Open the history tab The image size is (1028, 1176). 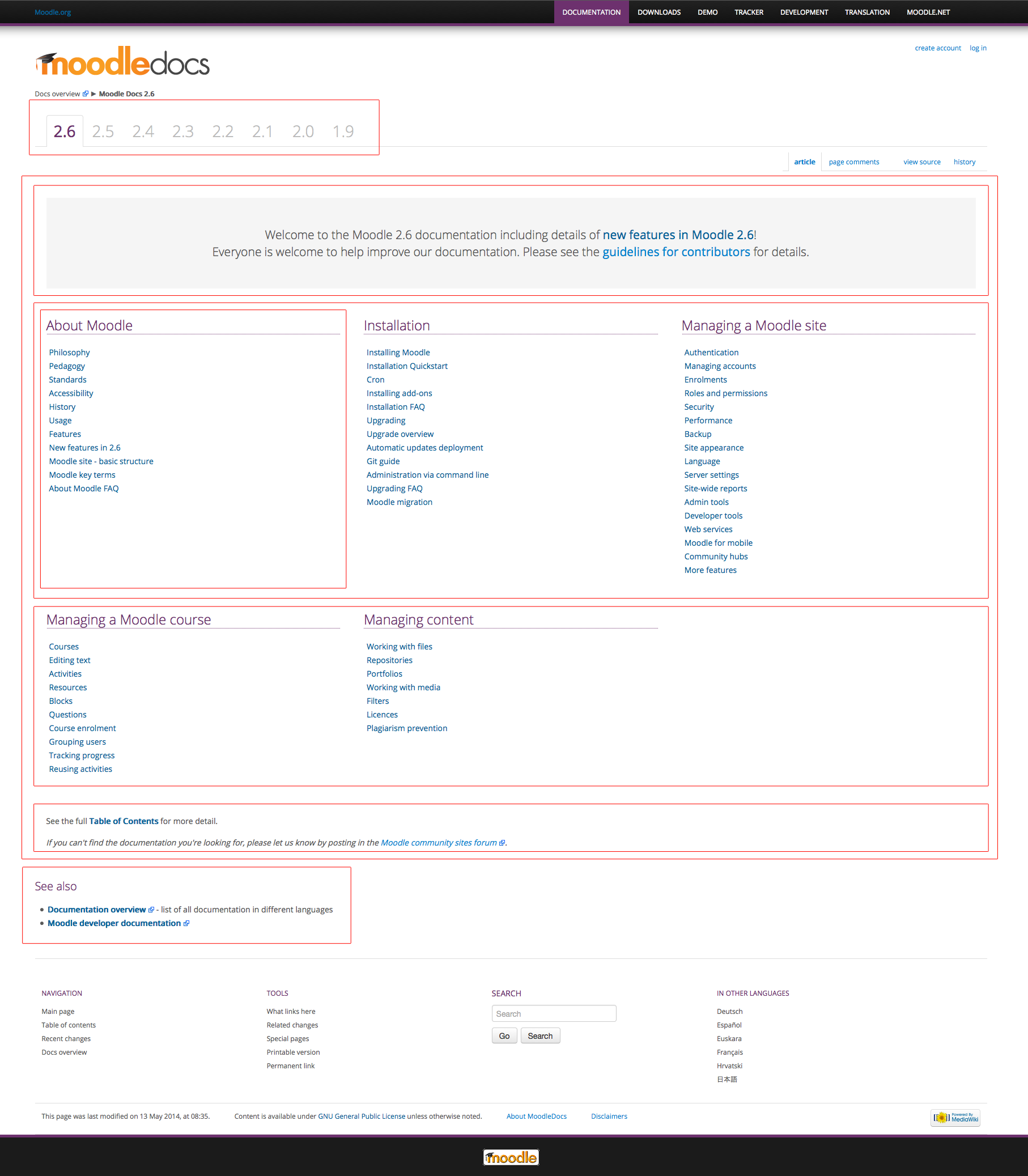(965, 162)
